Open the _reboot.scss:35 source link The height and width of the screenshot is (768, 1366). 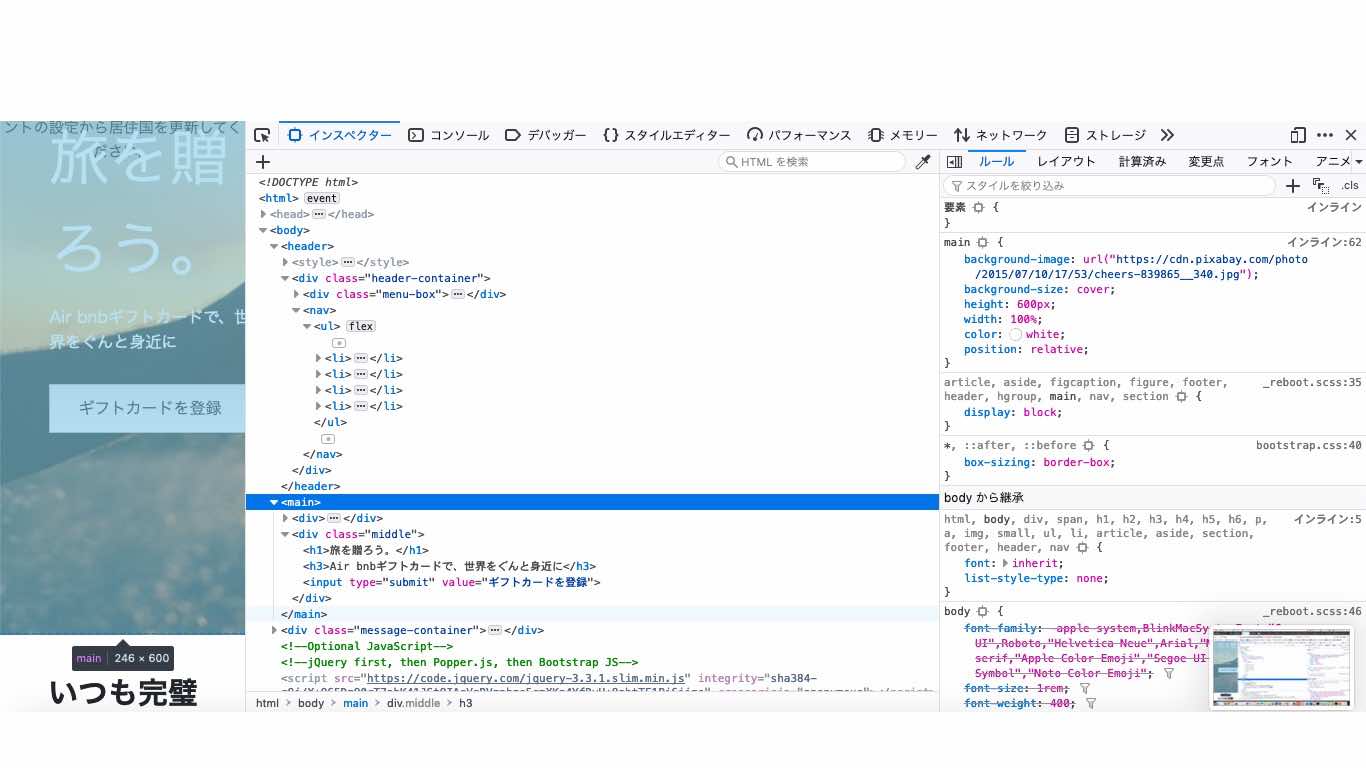(1312, 382)
